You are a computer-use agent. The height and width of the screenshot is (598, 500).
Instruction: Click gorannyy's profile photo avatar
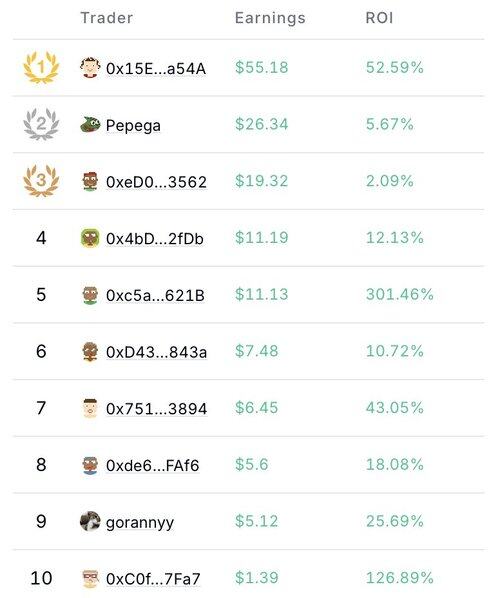click(90, 521)
